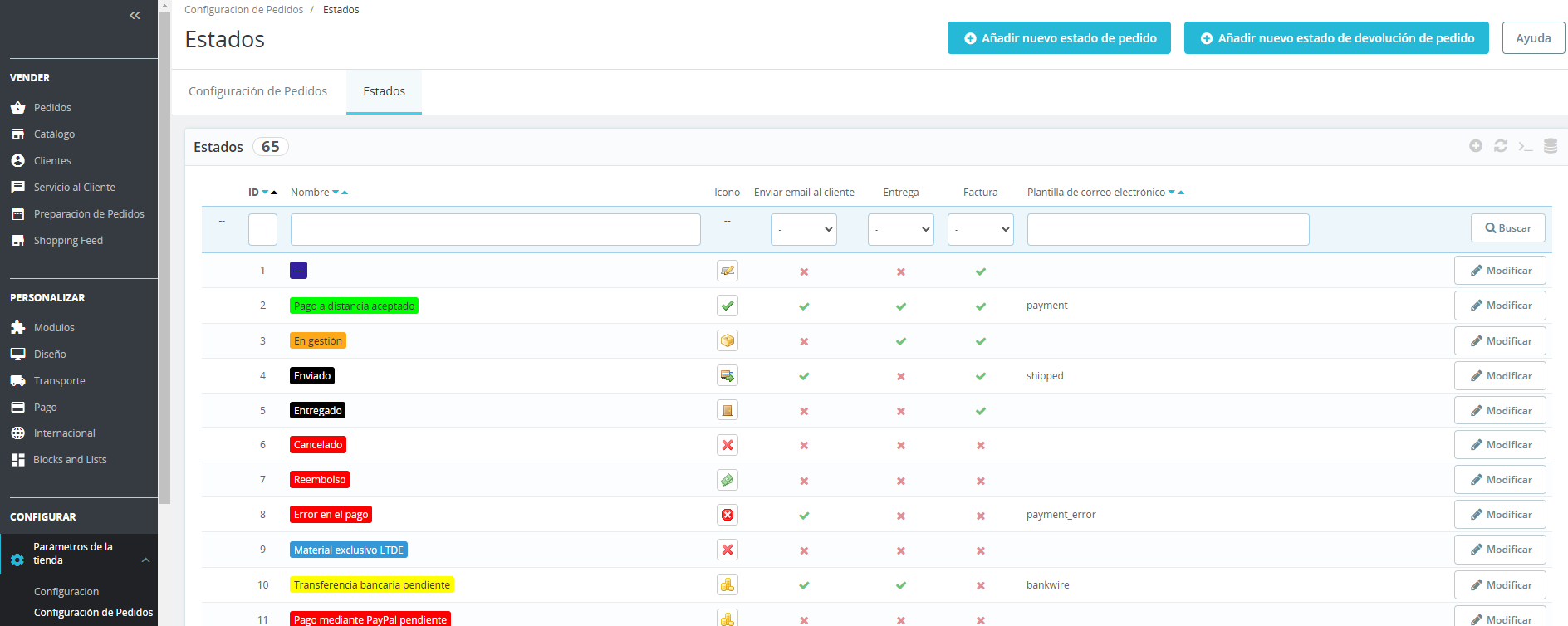Open Pedidos in the sidebar
This screenshot has height=626, width=1568.
[x=52, y=108]
